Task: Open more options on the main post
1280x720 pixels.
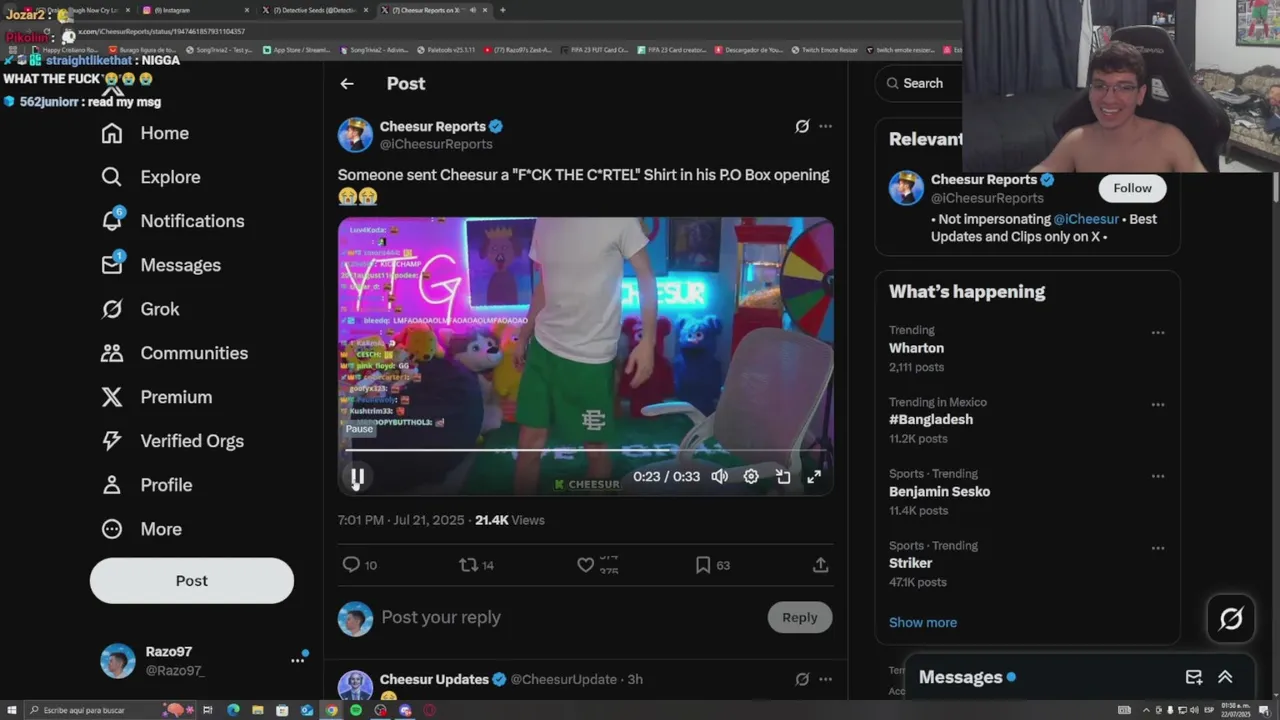Action: tap(825, 126)
